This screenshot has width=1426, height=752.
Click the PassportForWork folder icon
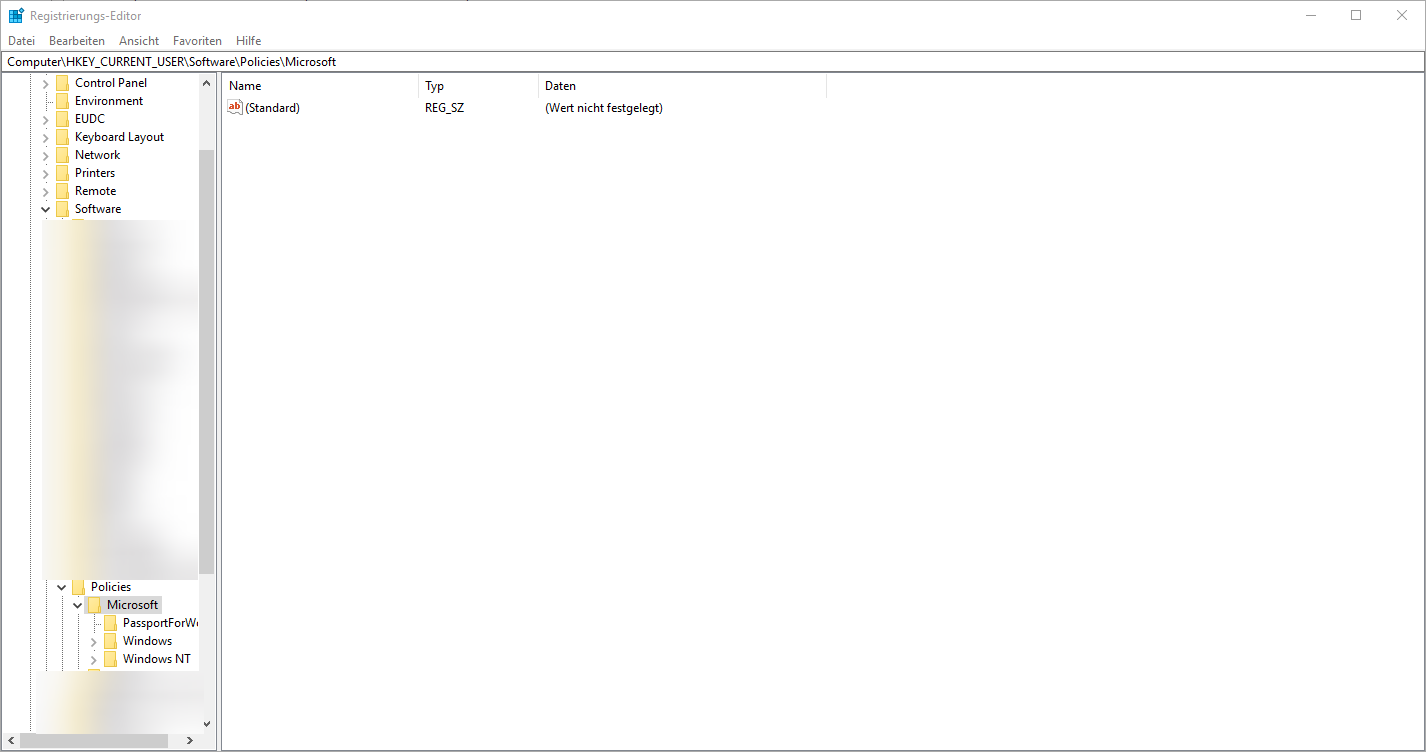coord(110,623)
